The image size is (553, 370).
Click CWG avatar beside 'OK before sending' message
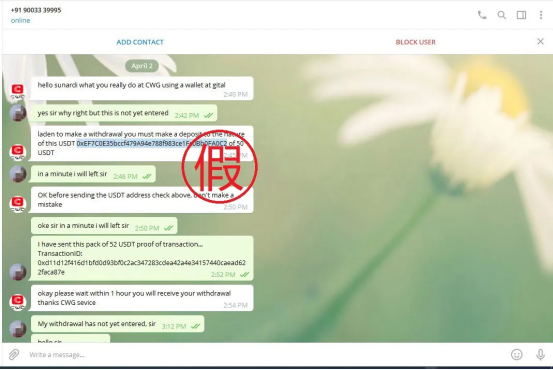[17, 204]
